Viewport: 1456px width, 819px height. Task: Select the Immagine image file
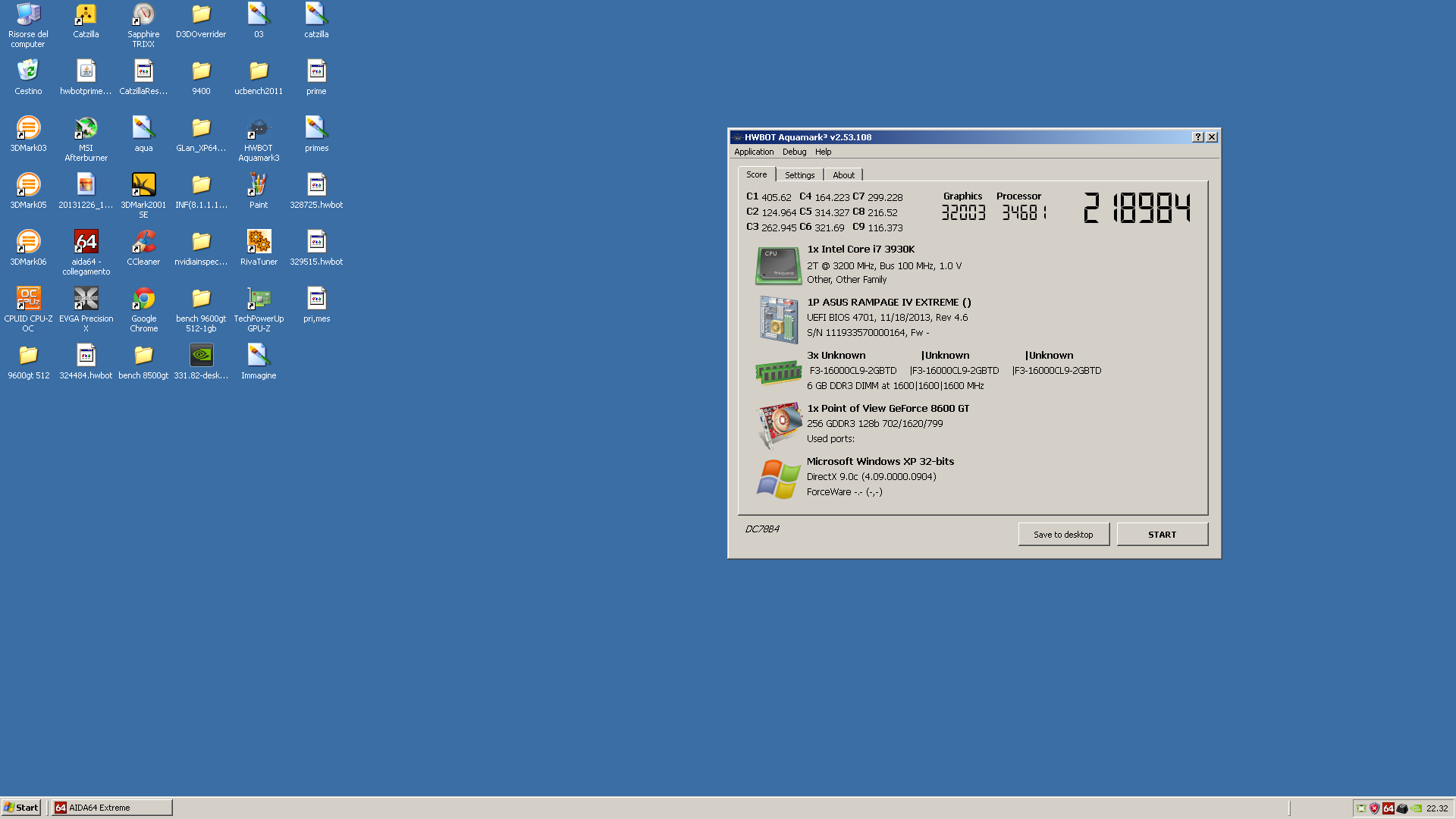tap(259, 361)
